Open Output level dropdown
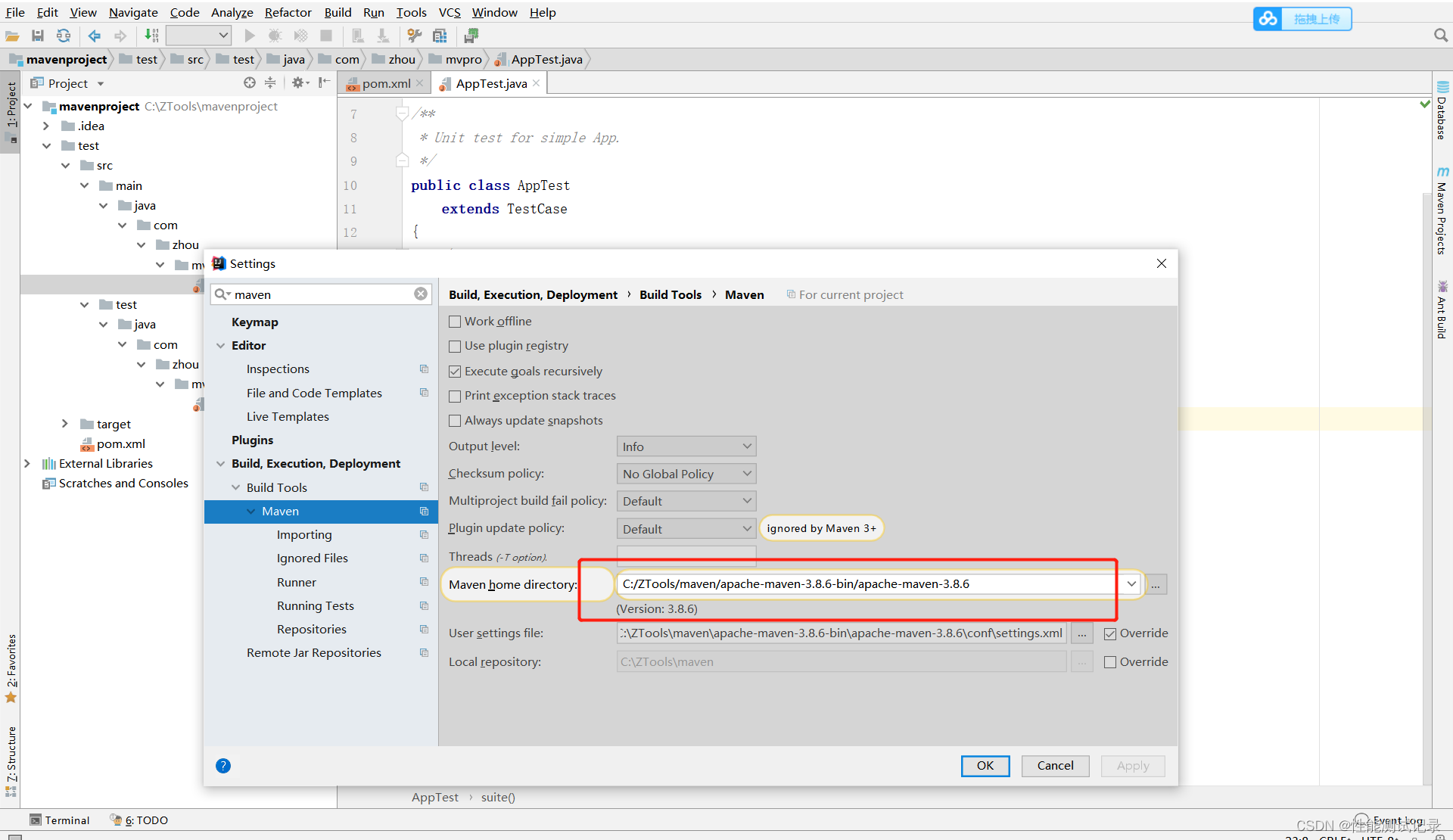The width and height of the screenshot is (1453, 840). [x=686, y=446]
